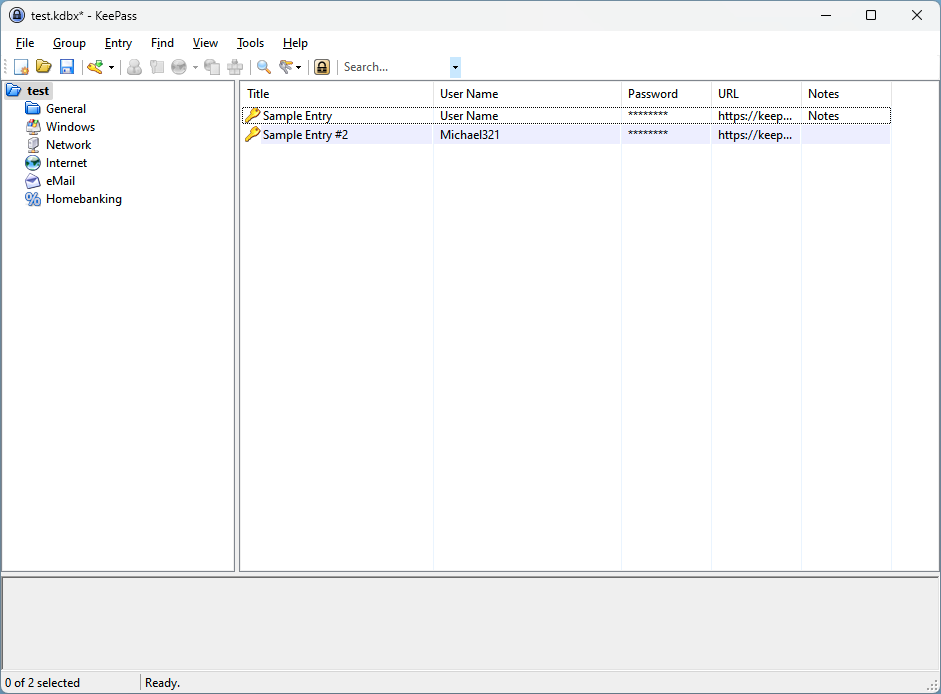The height and width of the screenshot is (694, 941).
Task: Open the Add Entry dropdown arrow
Action: [x=112, y=67]
